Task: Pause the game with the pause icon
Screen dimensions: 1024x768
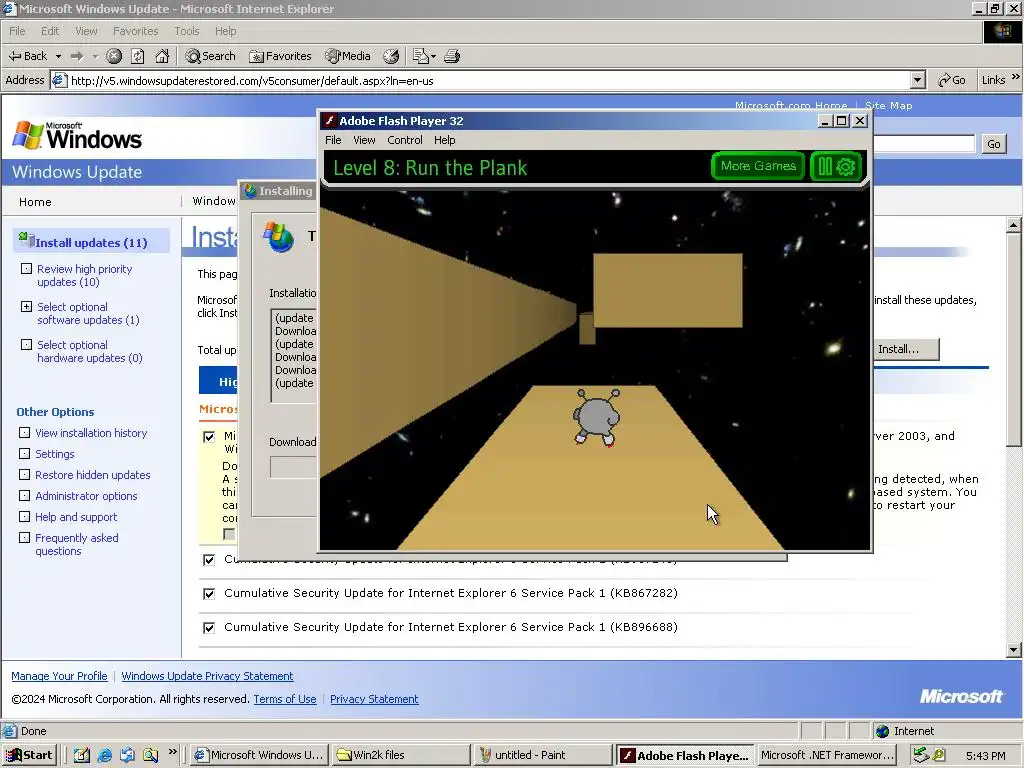Action: pyautogui.click(x=825, y=167)
